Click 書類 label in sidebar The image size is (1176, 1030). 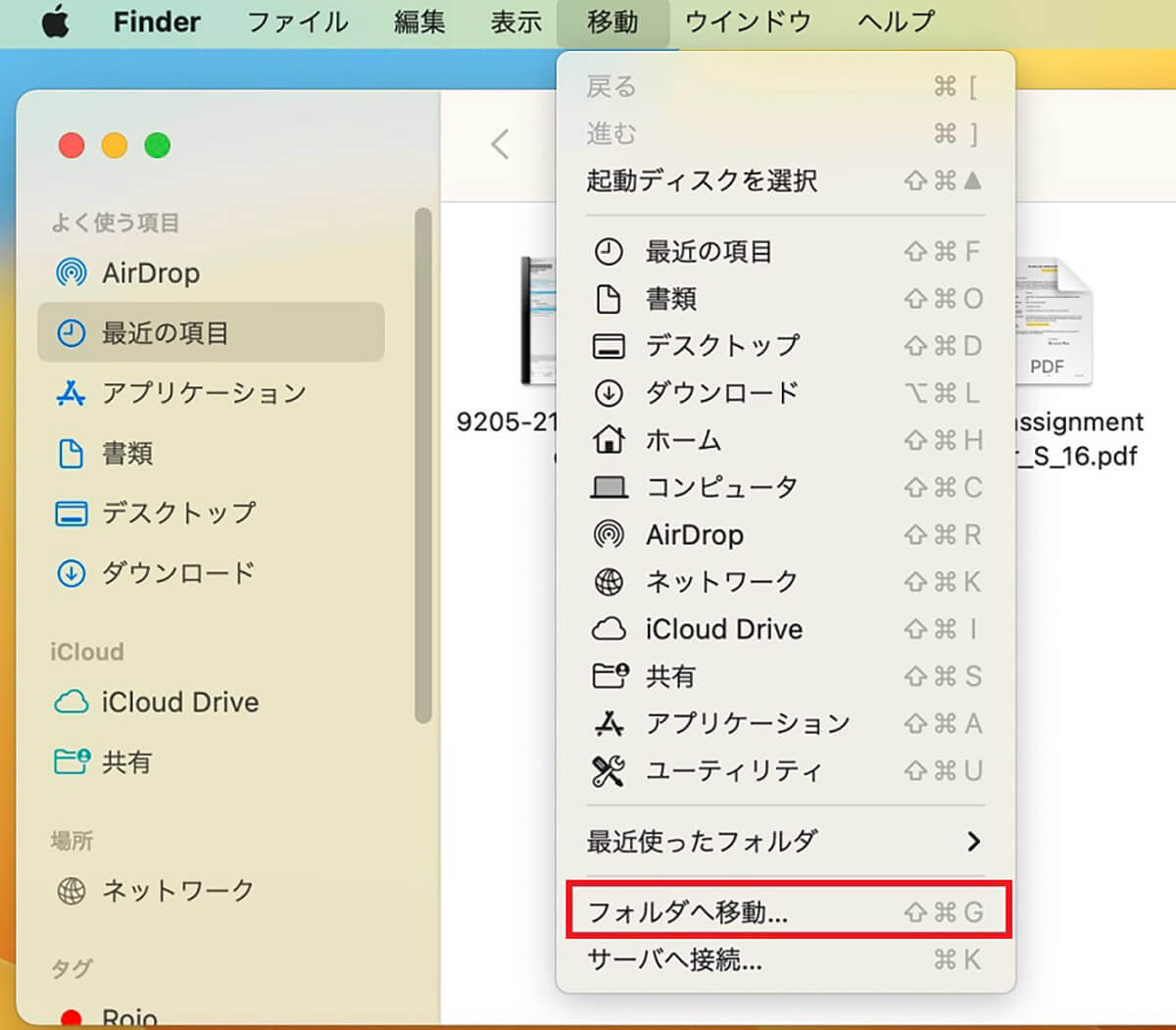pyautogui.click(x=127, y=454)
